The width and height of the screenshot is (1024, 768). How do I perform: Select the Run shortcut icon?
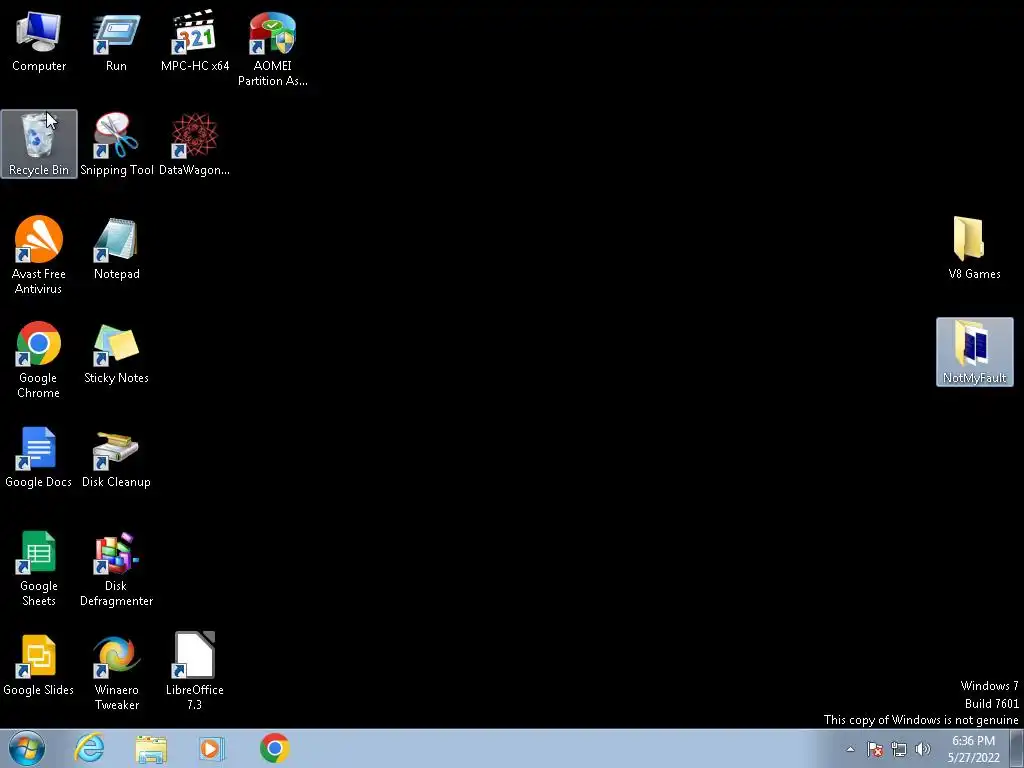tap(116, 41)
